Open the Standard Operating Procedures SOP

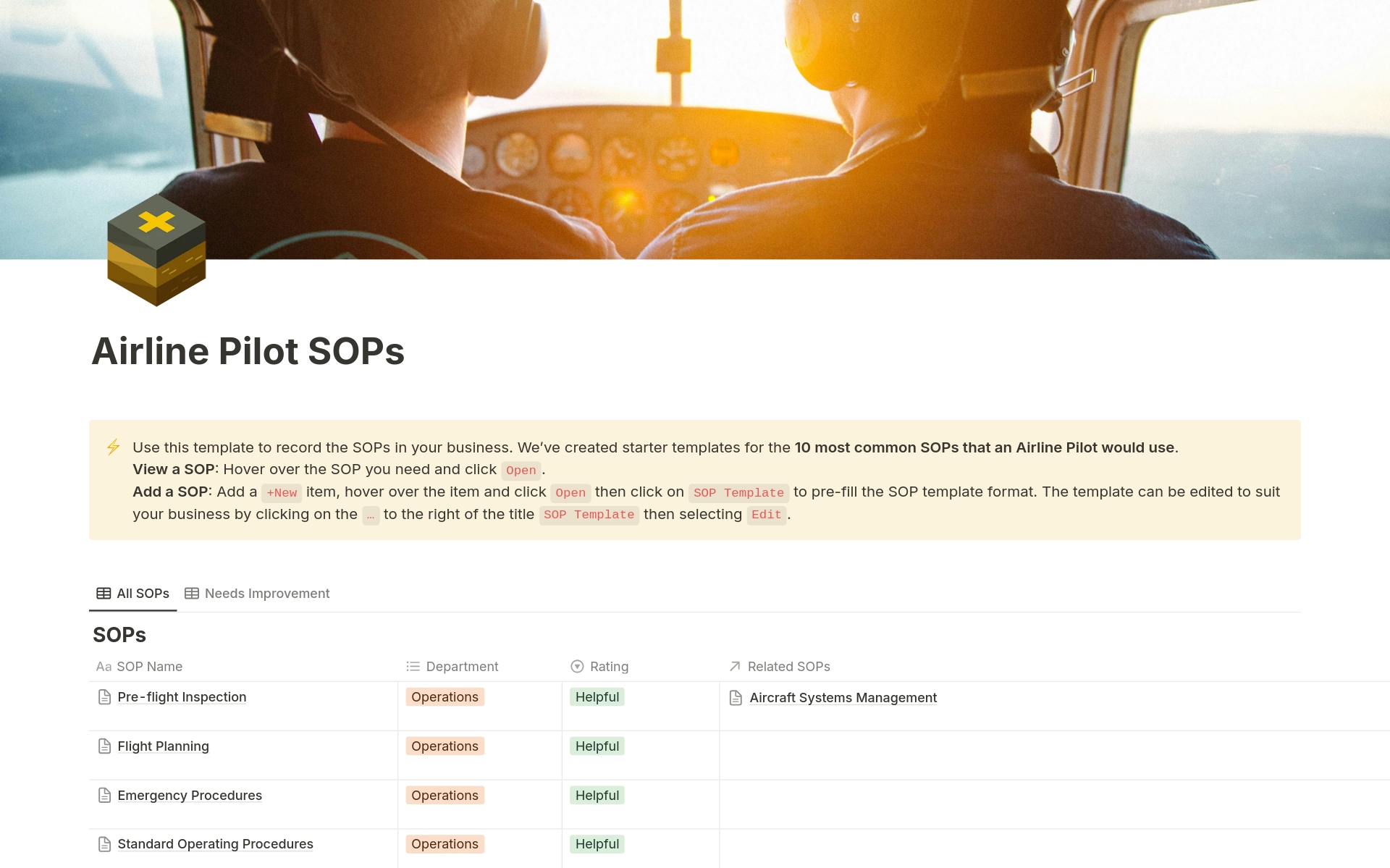(215, 843)
